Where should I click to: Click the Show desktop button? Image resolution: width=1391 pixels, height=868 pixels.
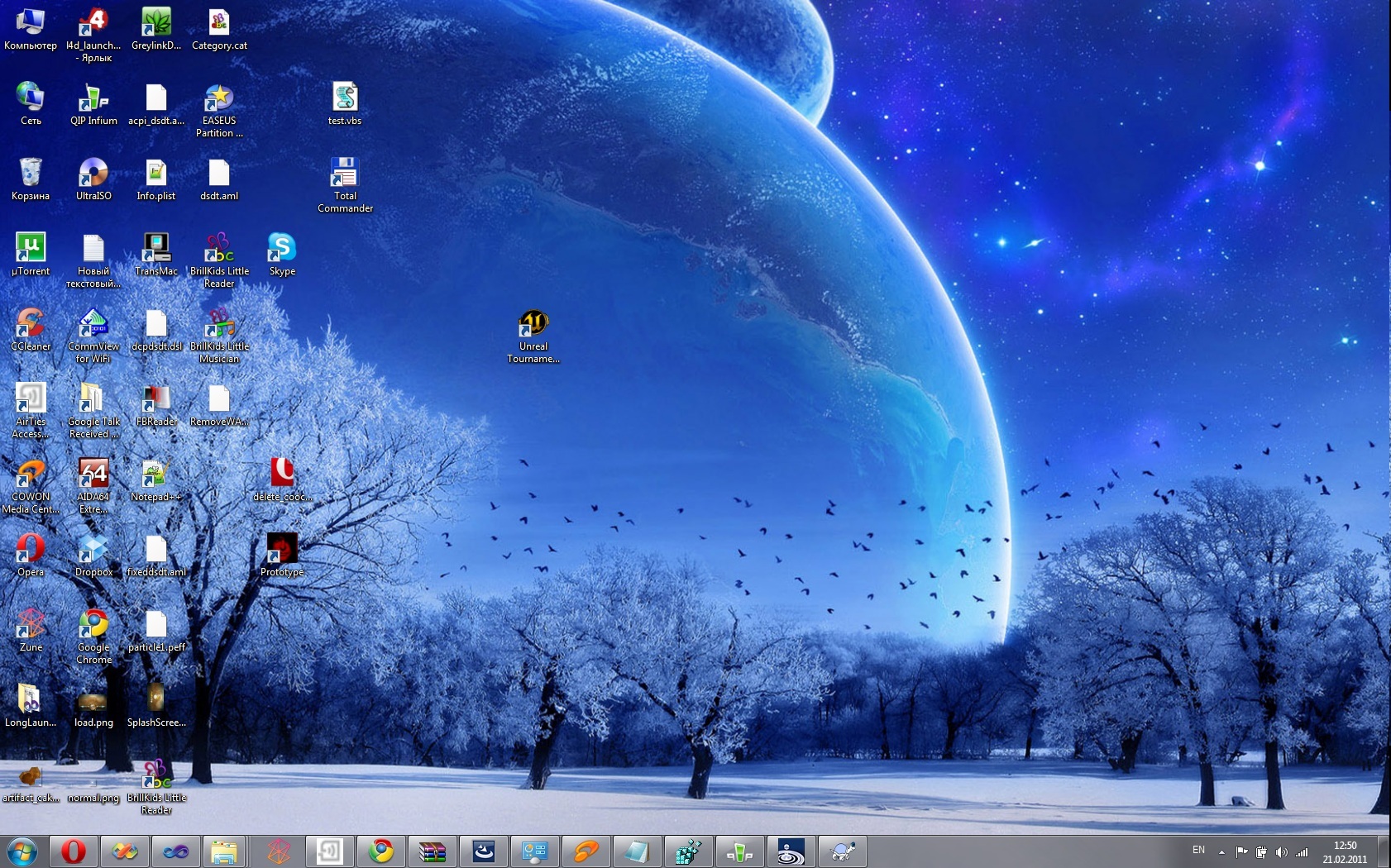point(1384,851)
